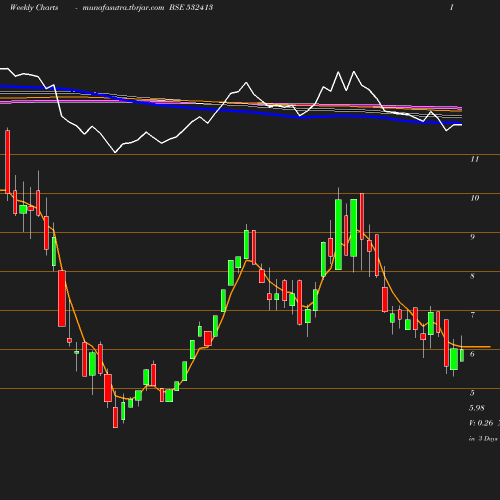
Task: Click the 'in 3 Days' label
Action: click(x=483, y=439)
